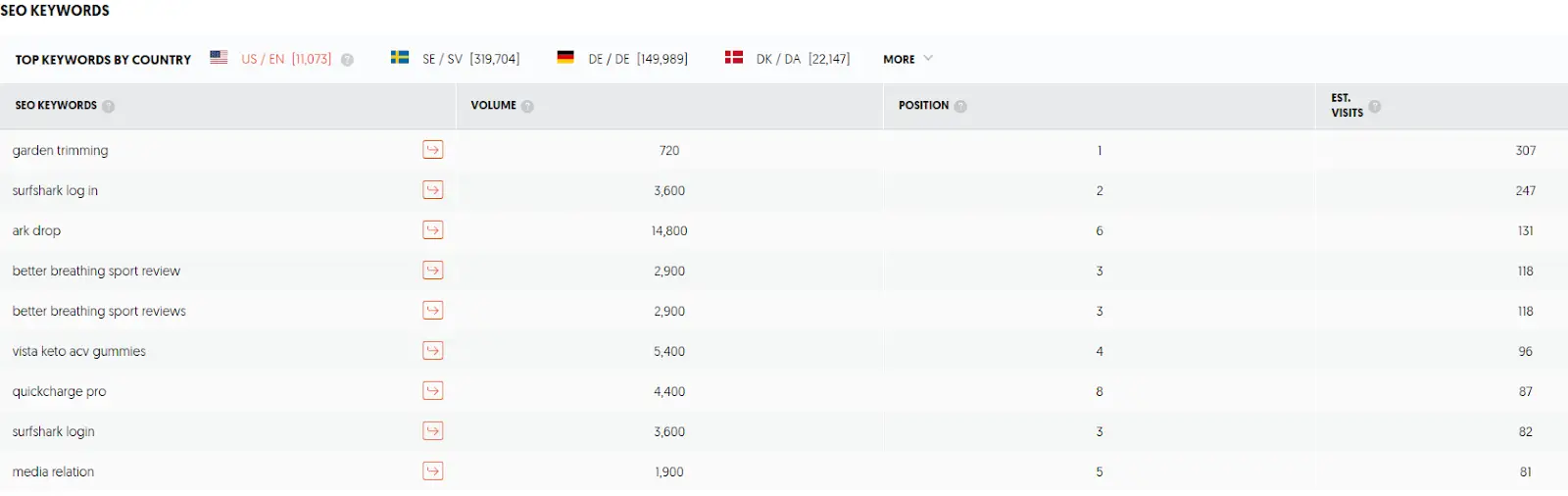Open link icon for better breathing sport reviews
The image size is (1568, 496).
point(432,311)
